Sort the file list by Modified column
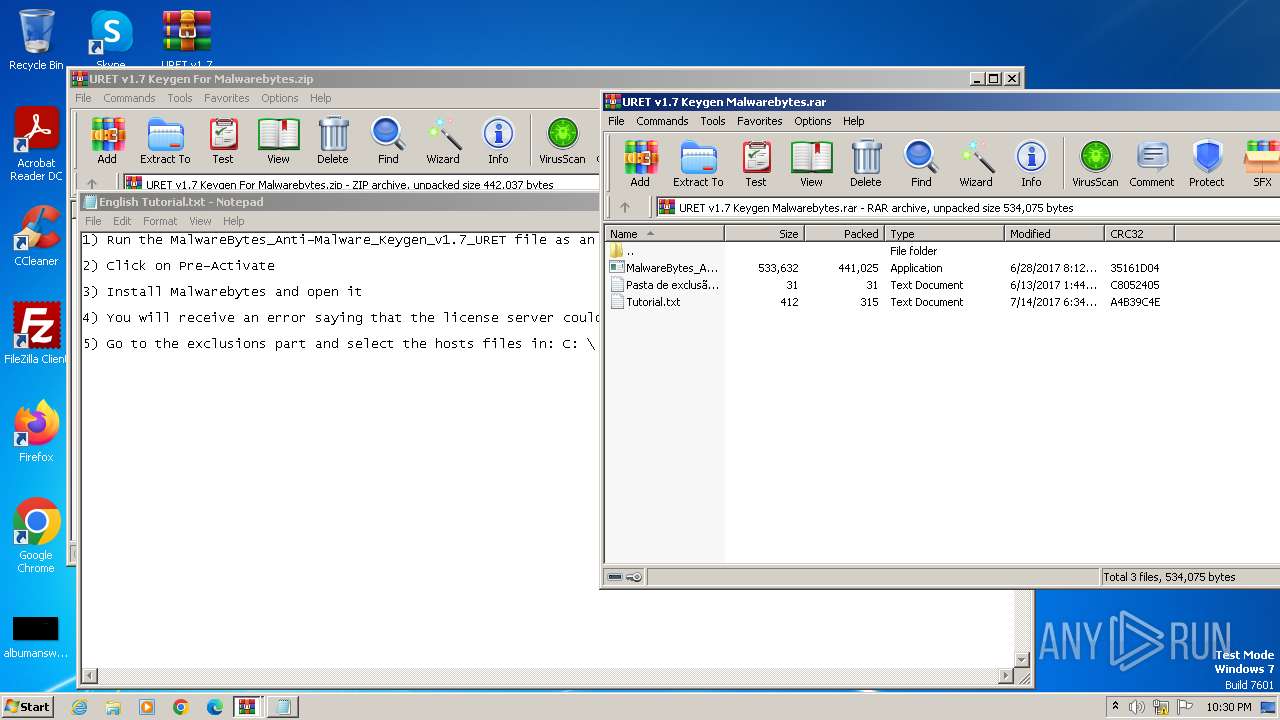 1054,234
